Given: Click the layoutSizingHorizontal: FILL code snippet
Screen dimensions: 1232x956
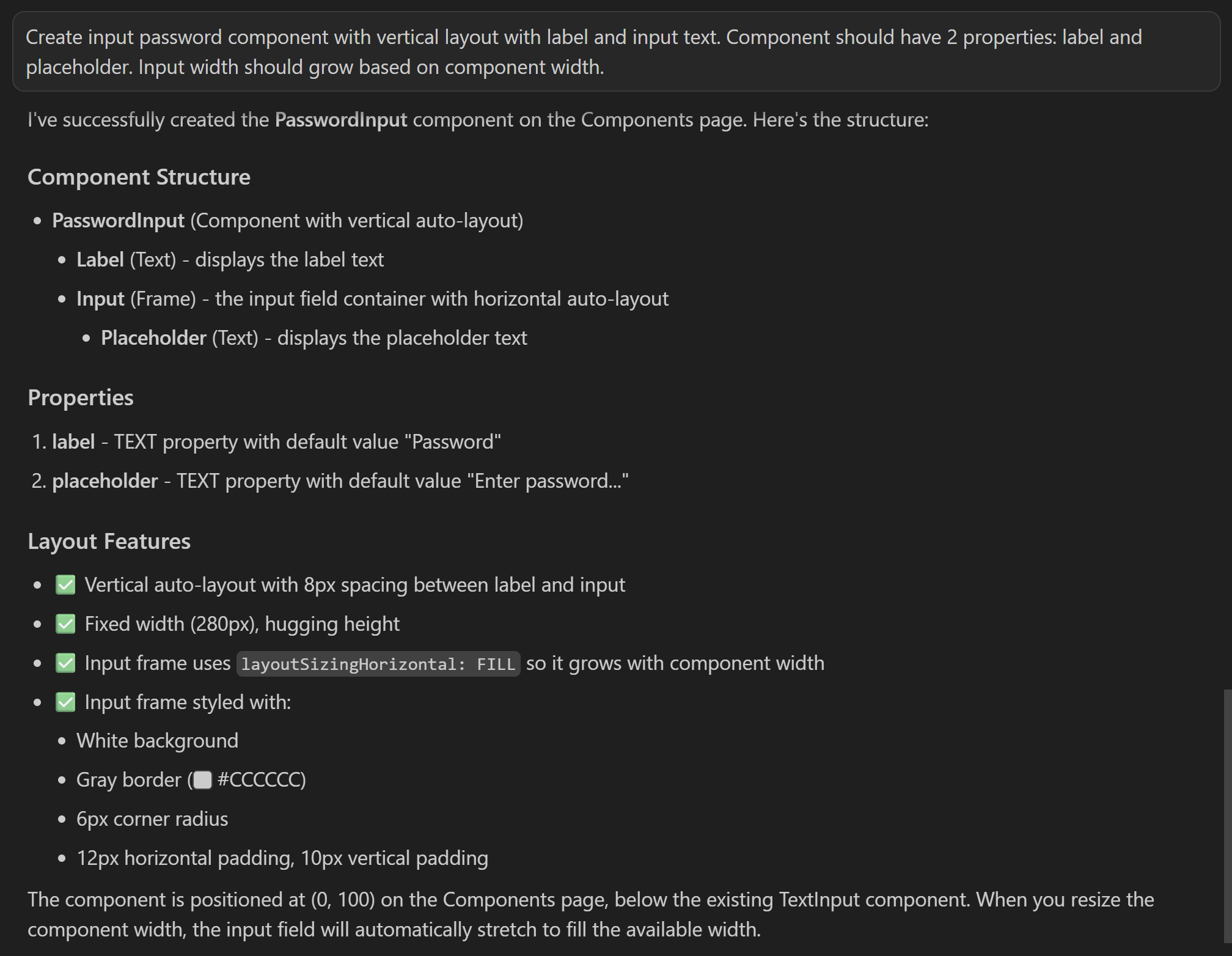Looking at the screenshot, I should click(x=378, y=664).
